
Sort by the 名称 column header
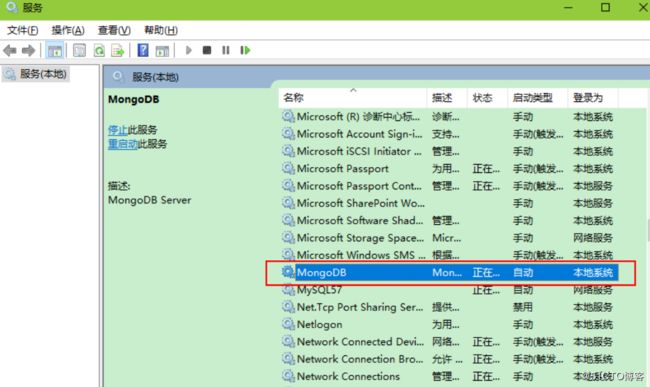[353, 98]
